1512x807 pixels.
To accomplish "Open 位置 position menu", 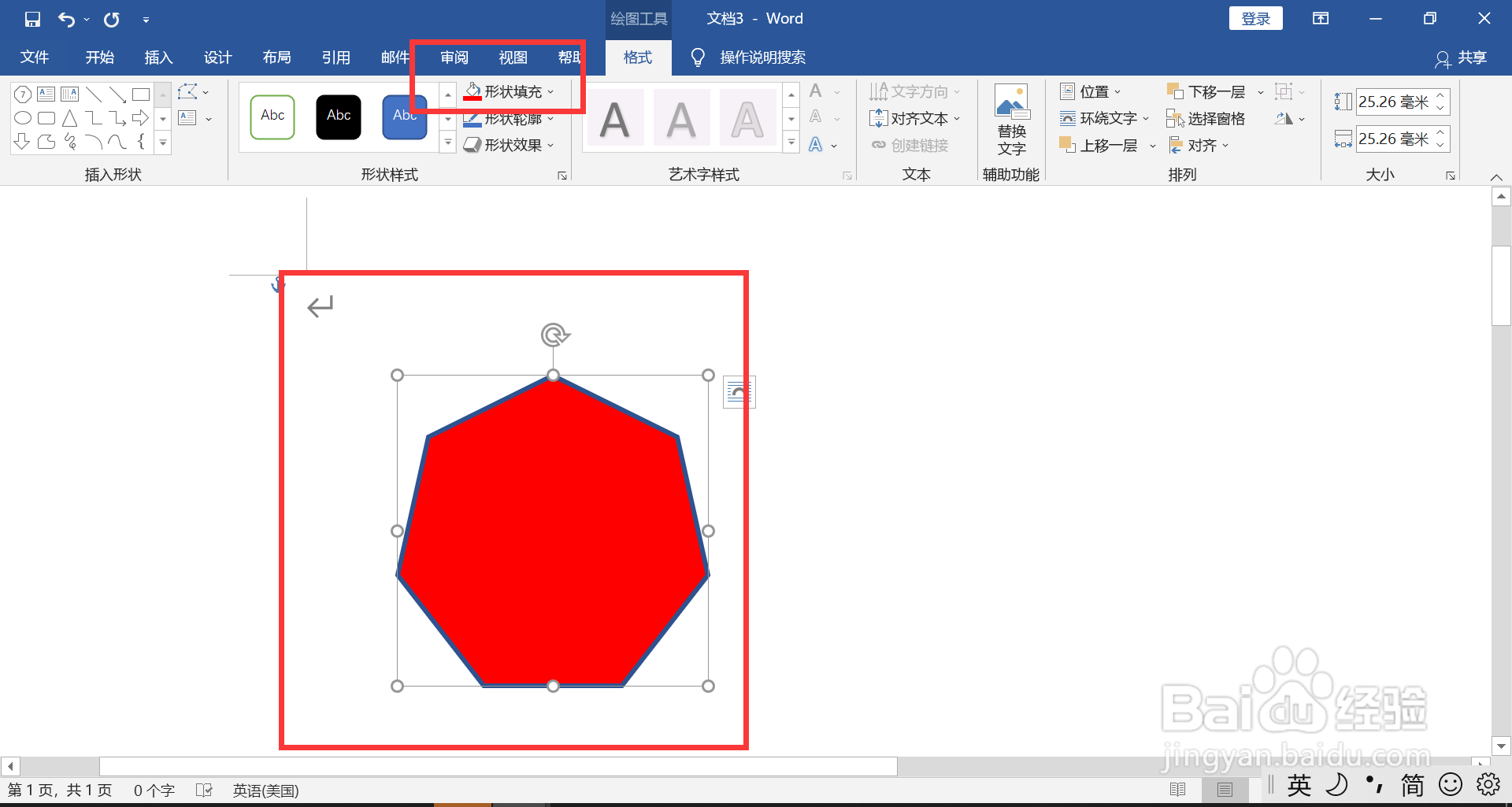I will coord(1091,92).
